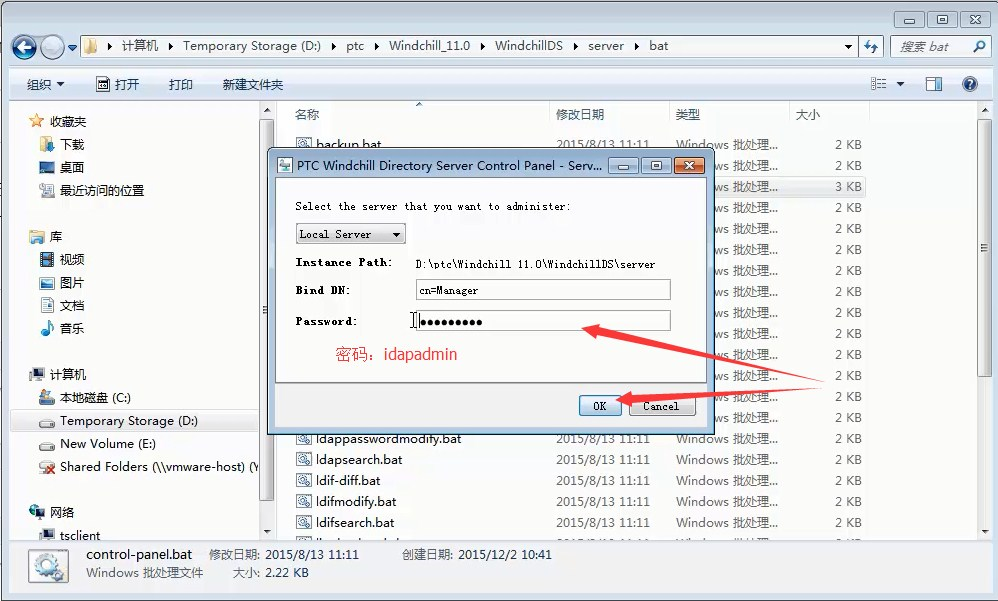The height and width of the screenshot is (601, 998).
Task: Click WindchillDS in the address breadcrumb
Action: [529, 46]
